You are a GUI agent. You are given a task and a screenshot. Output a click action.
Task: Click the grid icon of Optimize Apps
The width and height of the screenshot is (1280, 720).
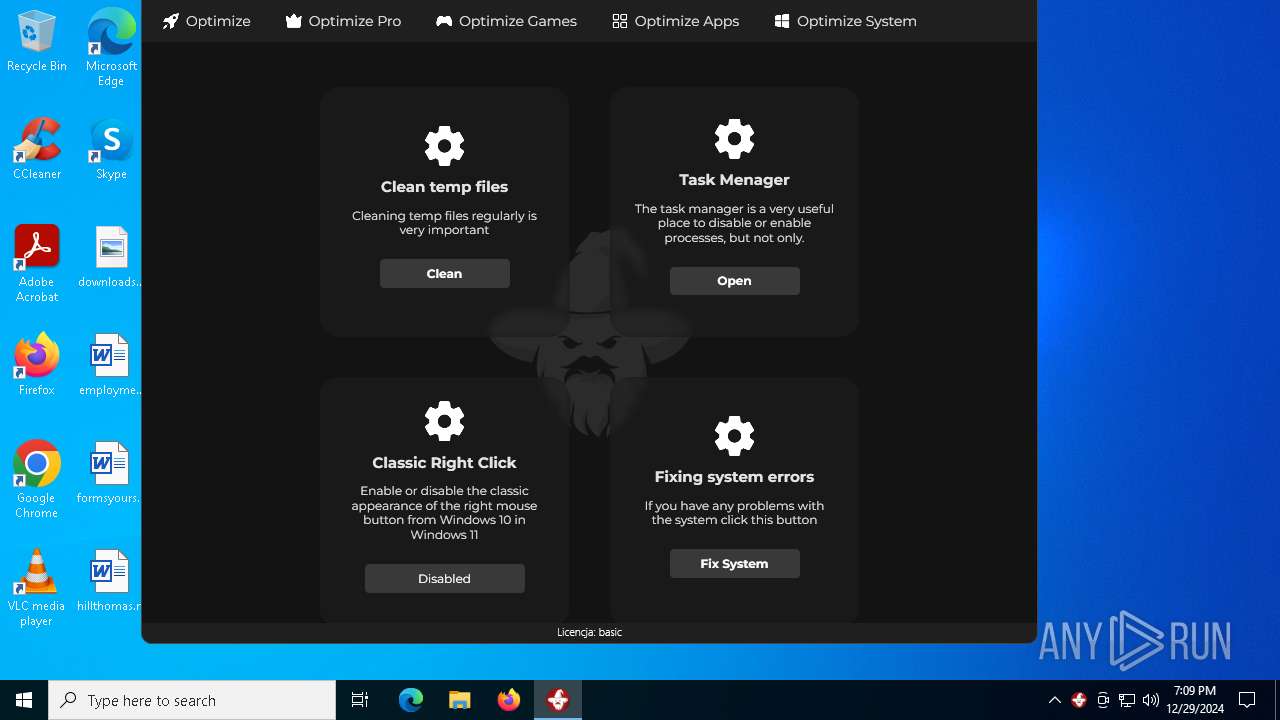coord(620,21)
